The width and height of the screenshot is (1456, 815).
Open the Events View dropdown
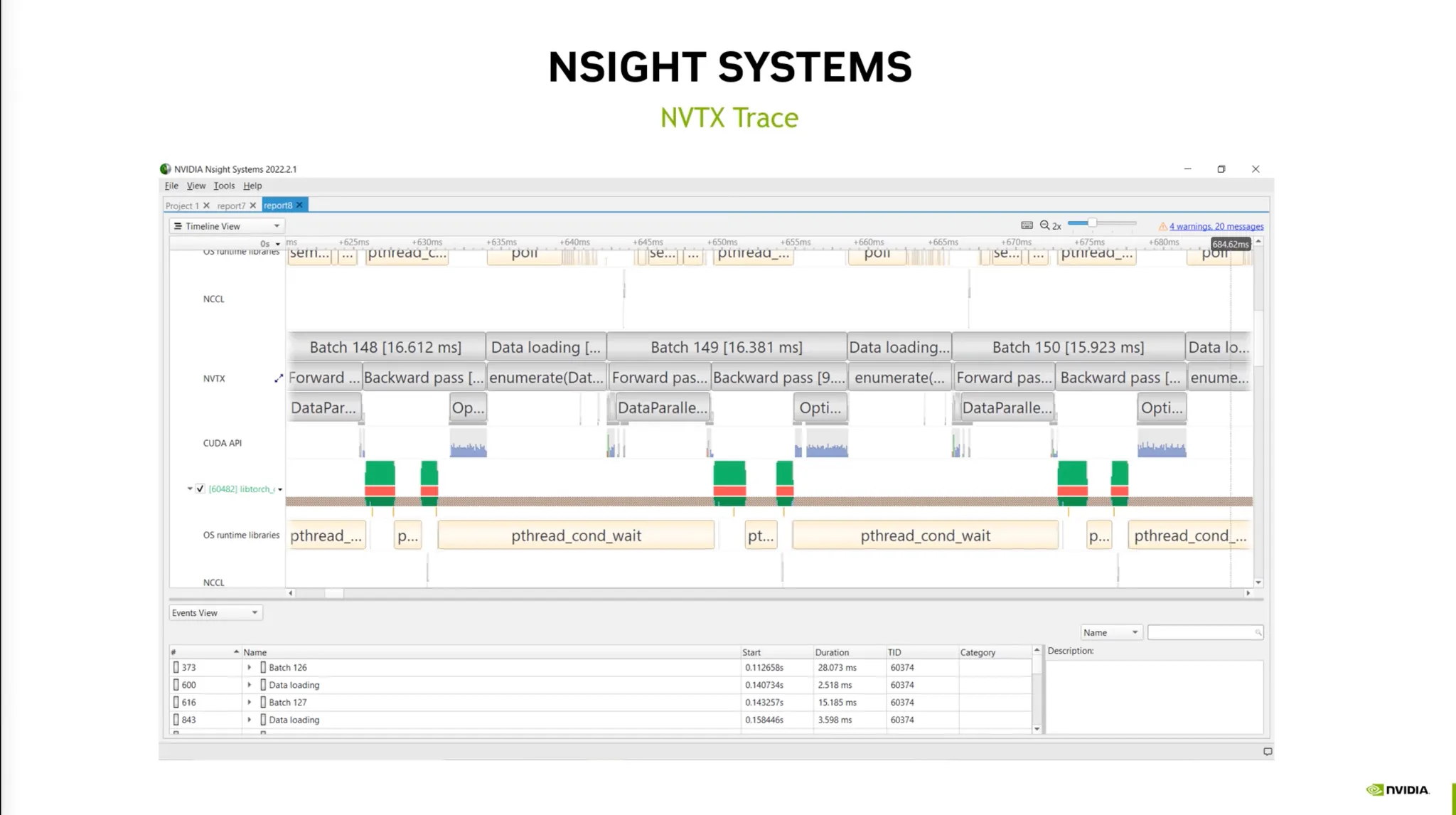(215, 613)
